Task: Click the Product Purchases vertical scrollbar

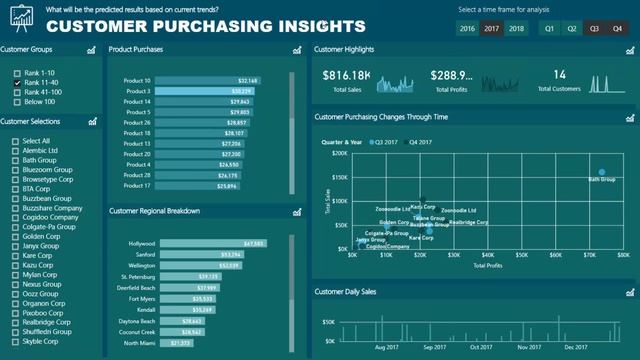Action: 292,133
